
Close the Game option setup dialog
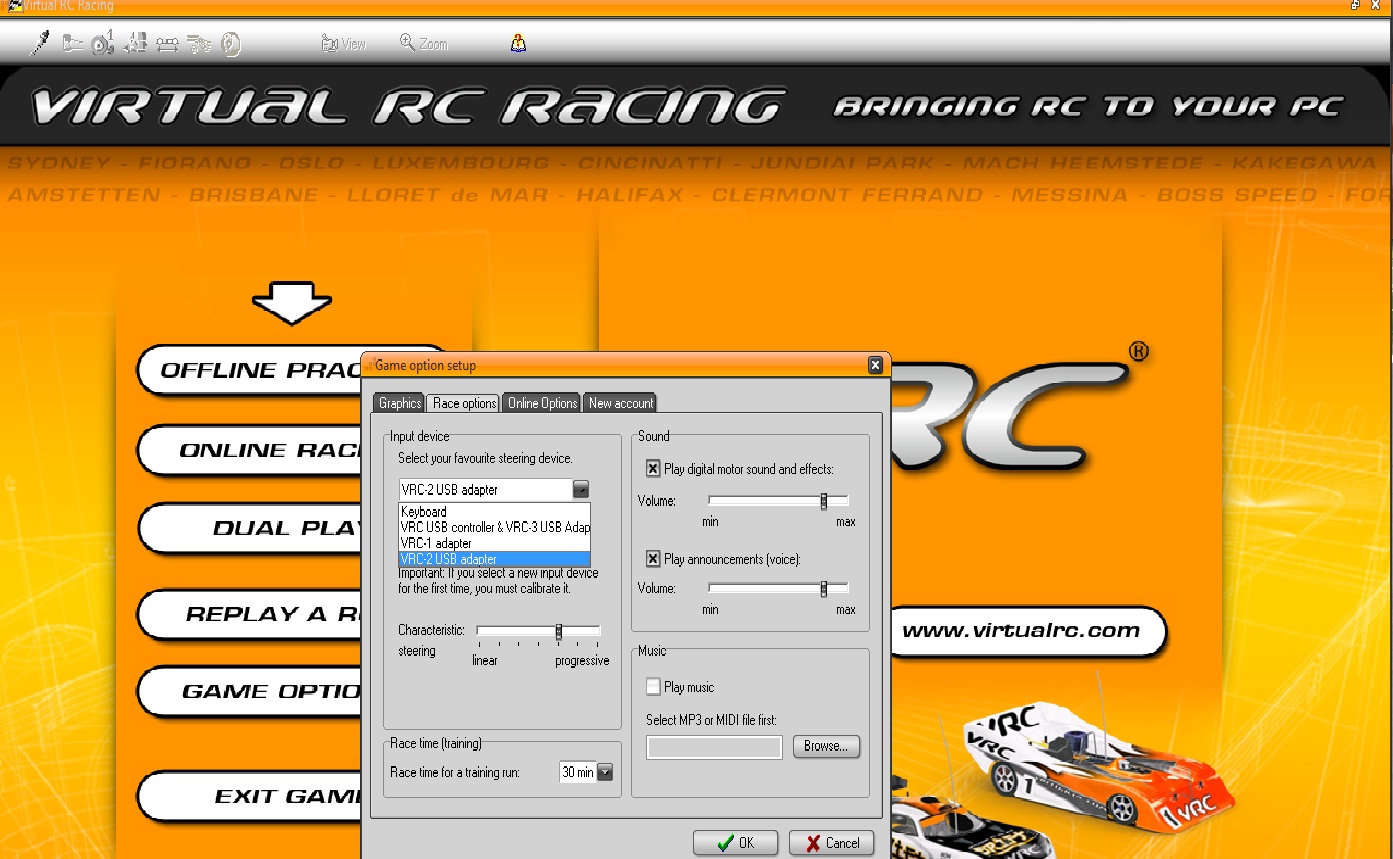[x=875, y=365]
